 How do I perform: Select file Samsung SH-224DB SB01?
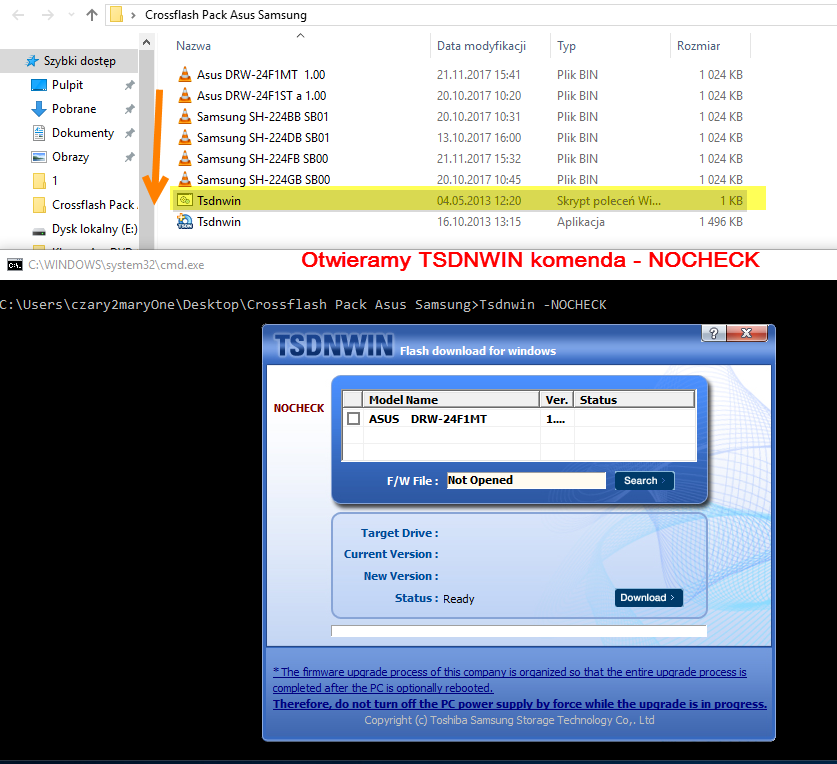tap(263, 138)
